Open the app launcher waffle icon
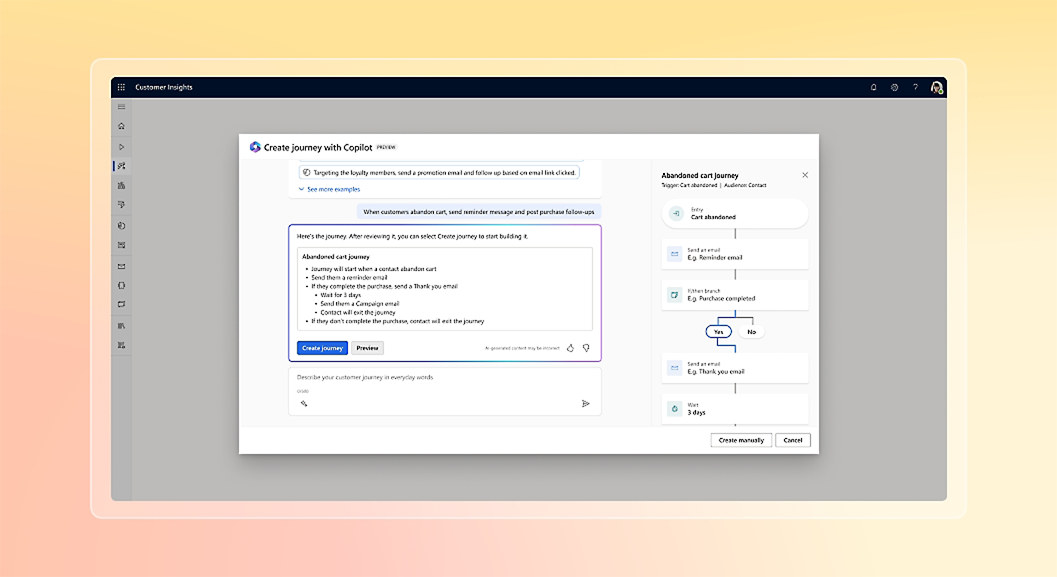Screen dimensions: 1057x577 point(121,87)
